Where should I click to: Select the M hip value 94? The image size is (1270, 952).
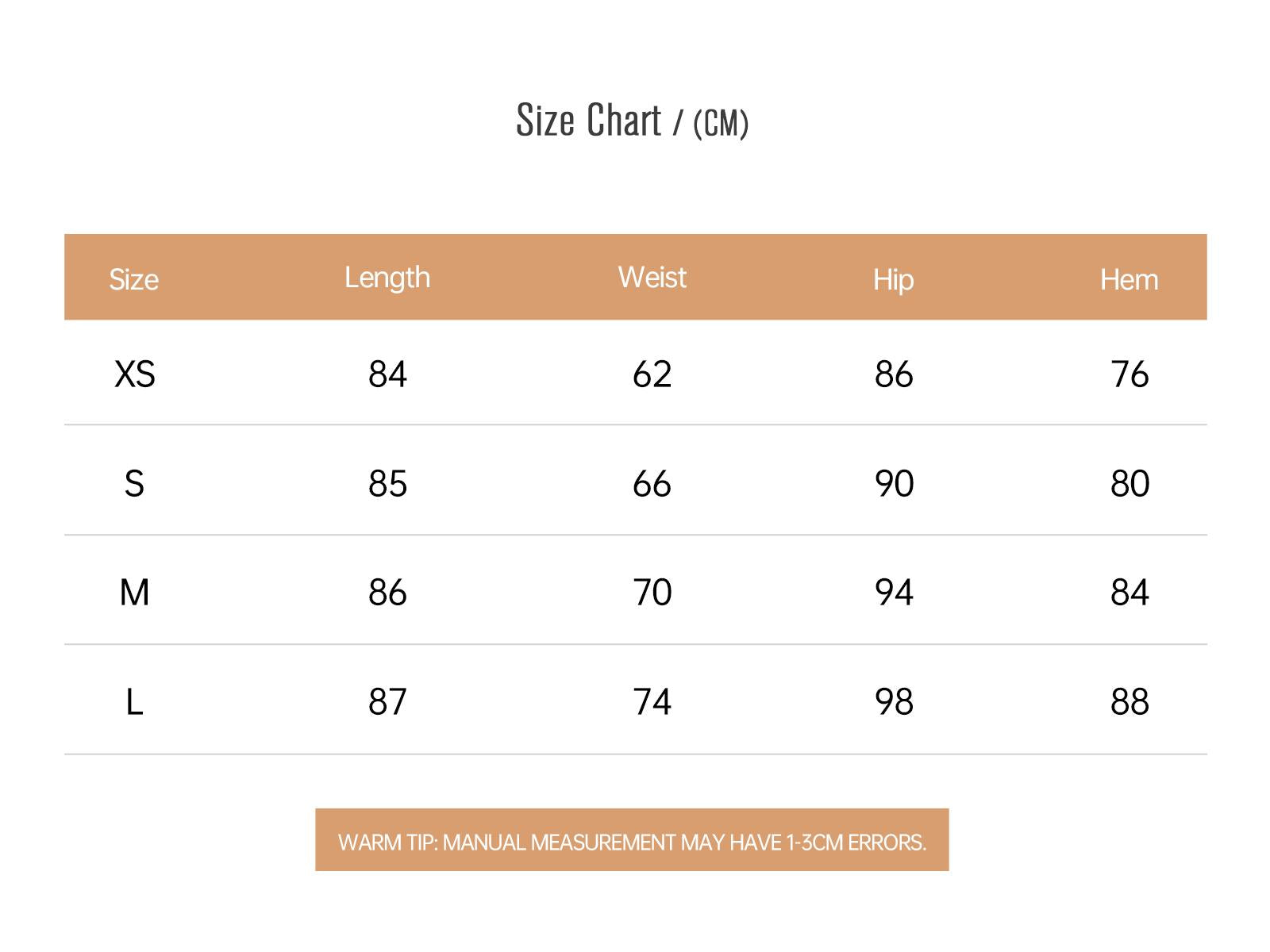tap(894, 593)
